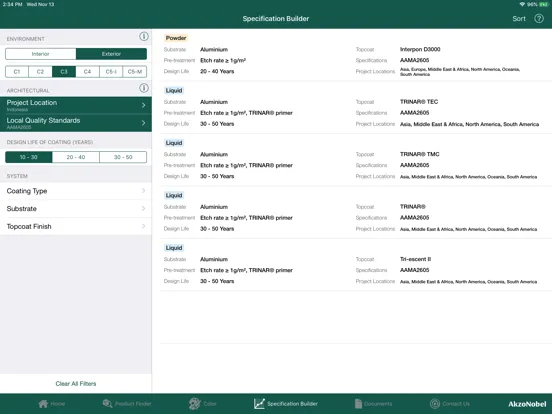The width and height of the screenshot is (552, 414).
Task: Choose corrosivity class C5-M
Action: tap(135, 71)
